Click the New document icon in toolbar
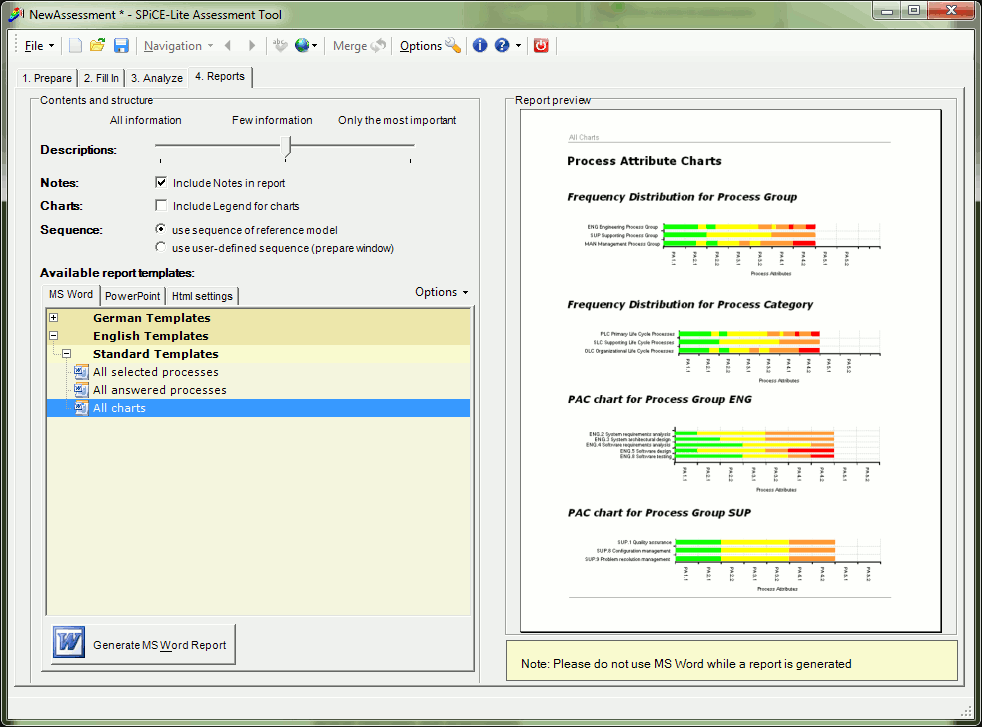The image size is (982, 727). click(x=75, y=46)
